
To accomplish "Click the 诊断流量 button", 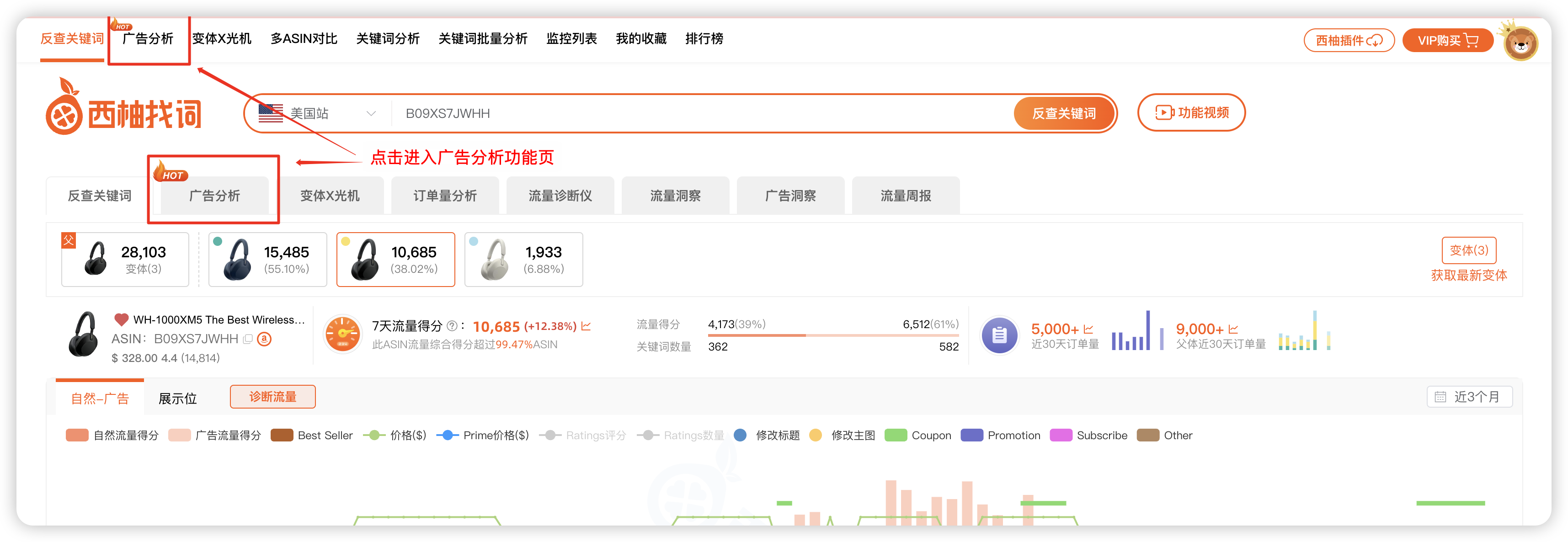I will pyautogui.click(x=273, y=397).
